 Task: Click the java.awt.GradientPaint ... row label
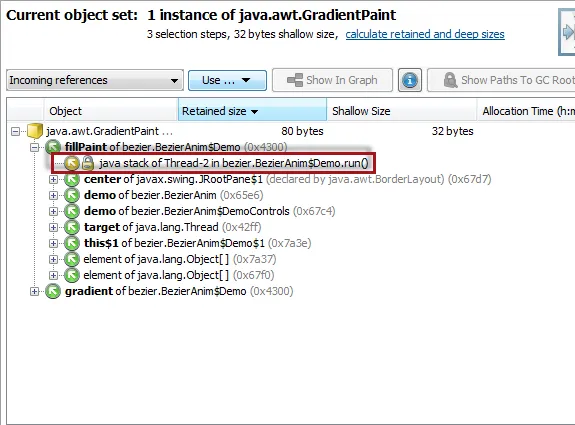(109, 131)
